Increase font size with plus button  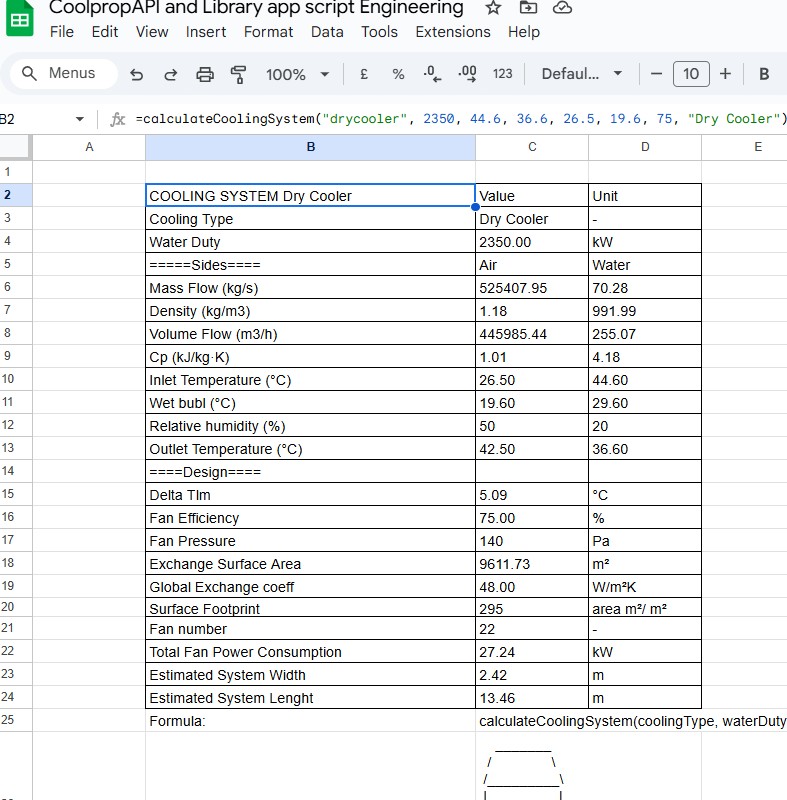pyautogui.click(x=725, y=74)
